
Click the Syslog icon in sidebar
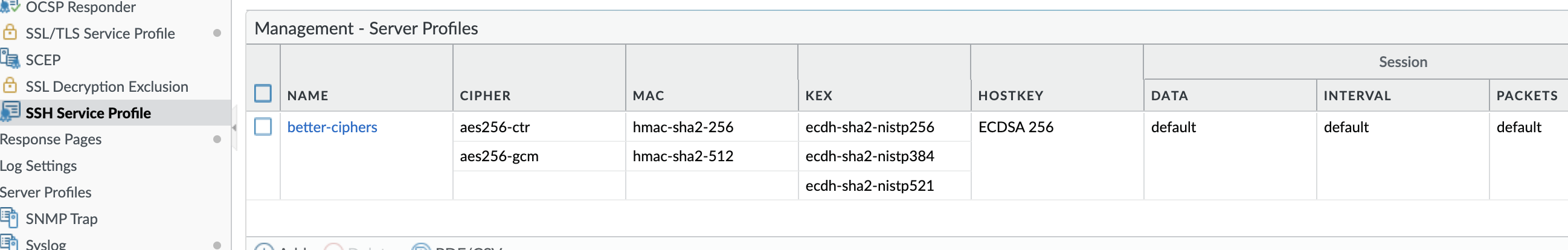pos(10,243)
